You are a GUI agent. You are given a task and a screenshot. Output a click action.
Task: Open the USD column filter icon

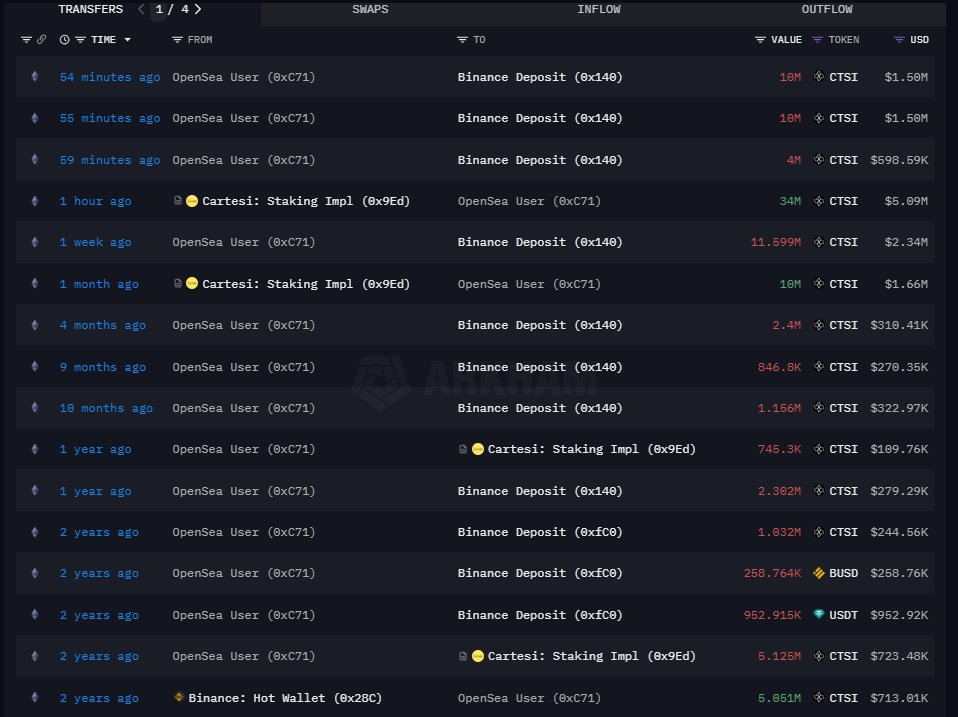click(899, 40)
